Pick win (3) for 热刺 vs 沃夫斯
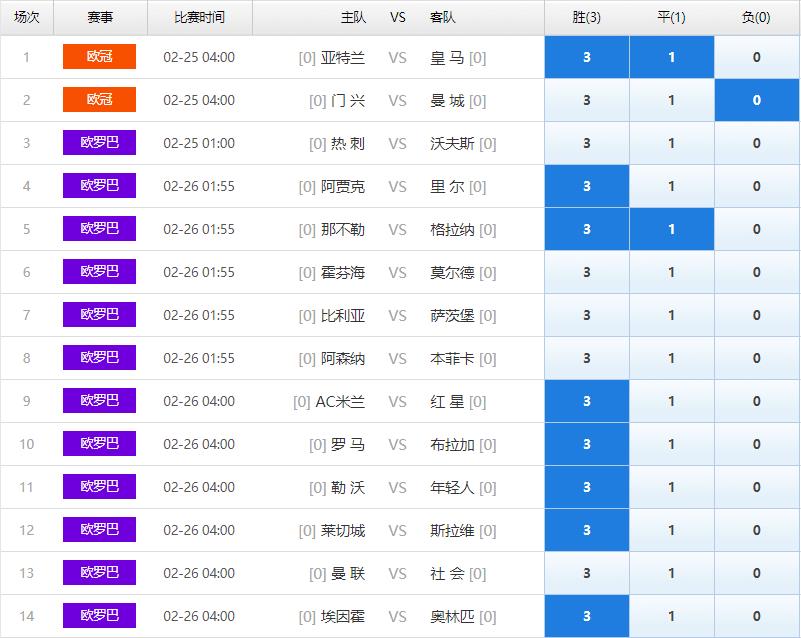This screenshot has width=801, height=638. (x=587, y=143)
